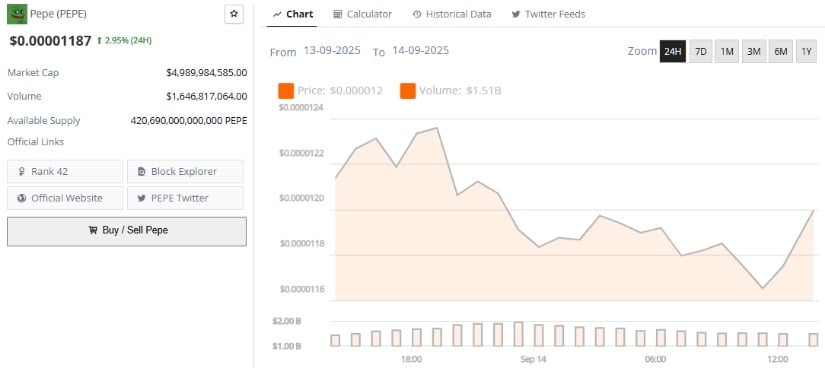Click the calculator icon on Calculator tab
825x368 pixels.
click(338, 14)
